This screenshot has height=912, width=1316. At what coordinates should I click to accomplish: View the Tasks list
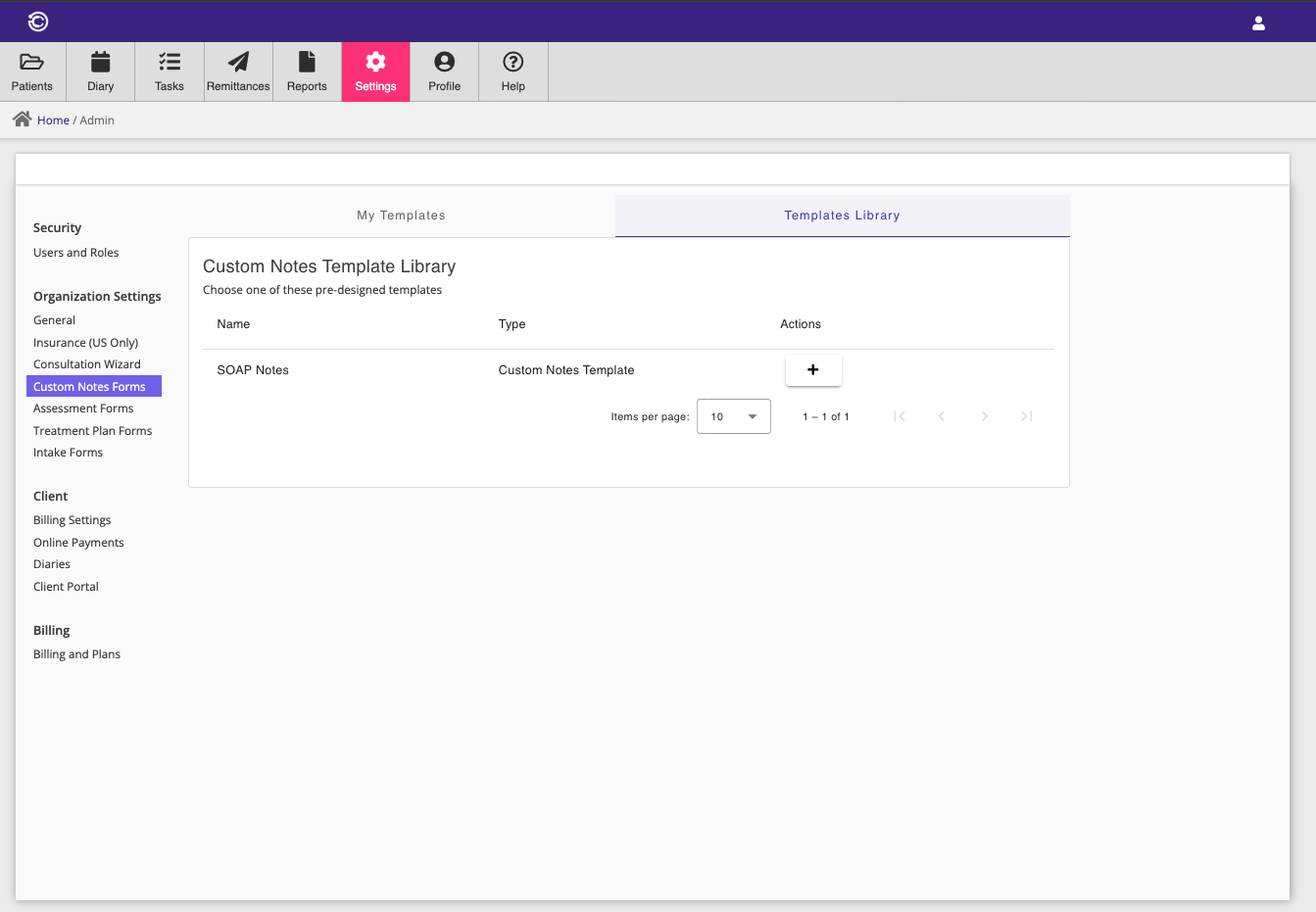click(x=169, y=71)
